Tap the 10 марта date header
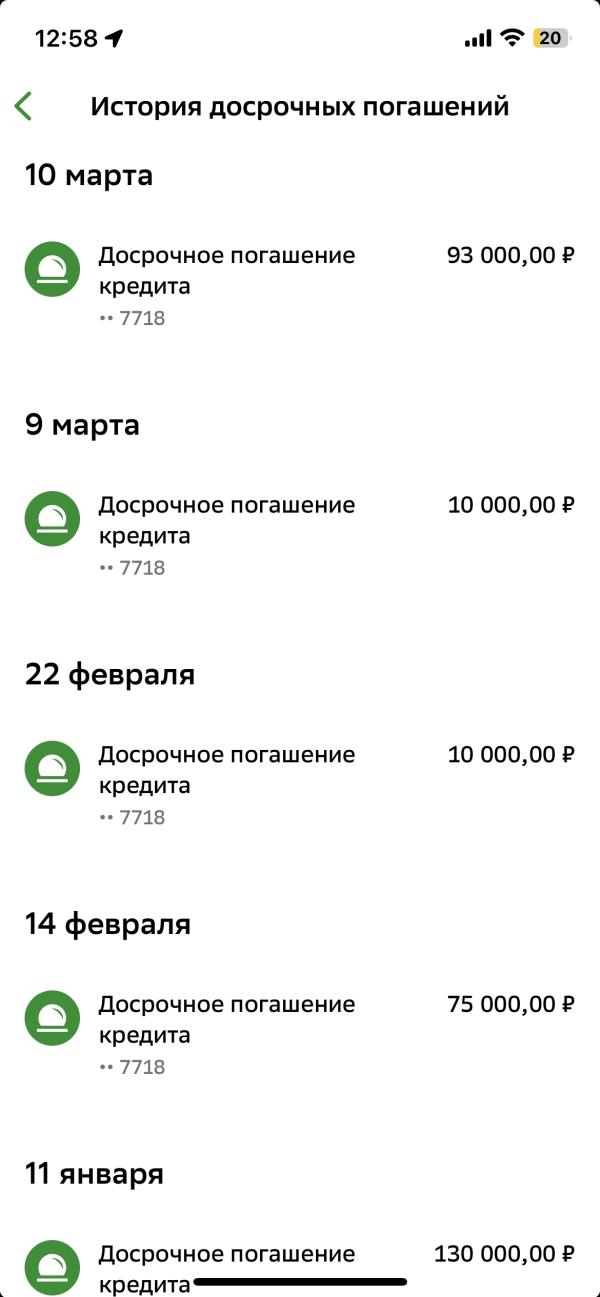600x1297 pixels. [x=89, y=176]
